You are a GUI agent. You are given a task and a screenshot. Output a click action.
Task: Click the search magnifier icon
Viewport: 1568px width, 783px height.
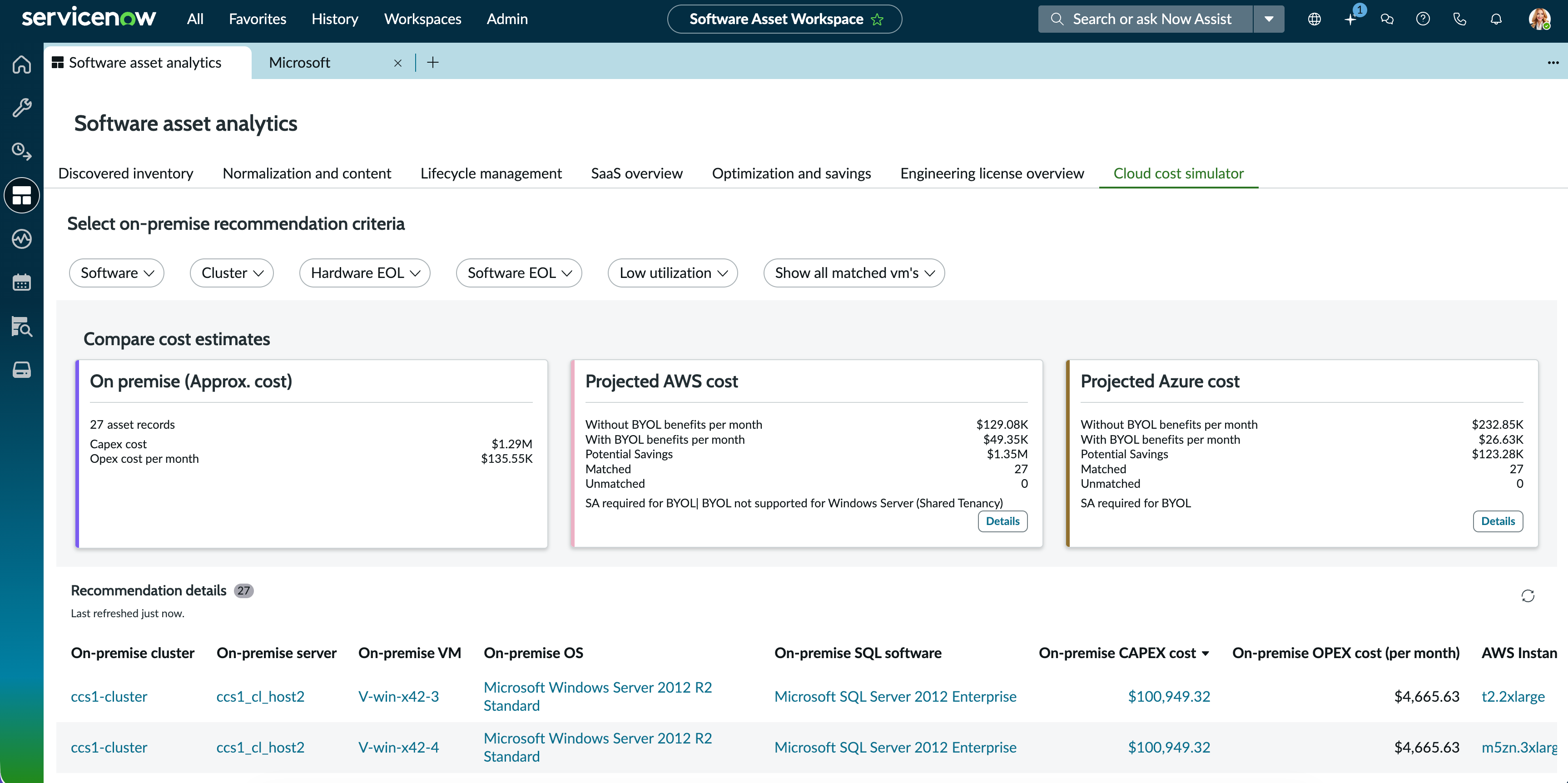(1057, 20)
